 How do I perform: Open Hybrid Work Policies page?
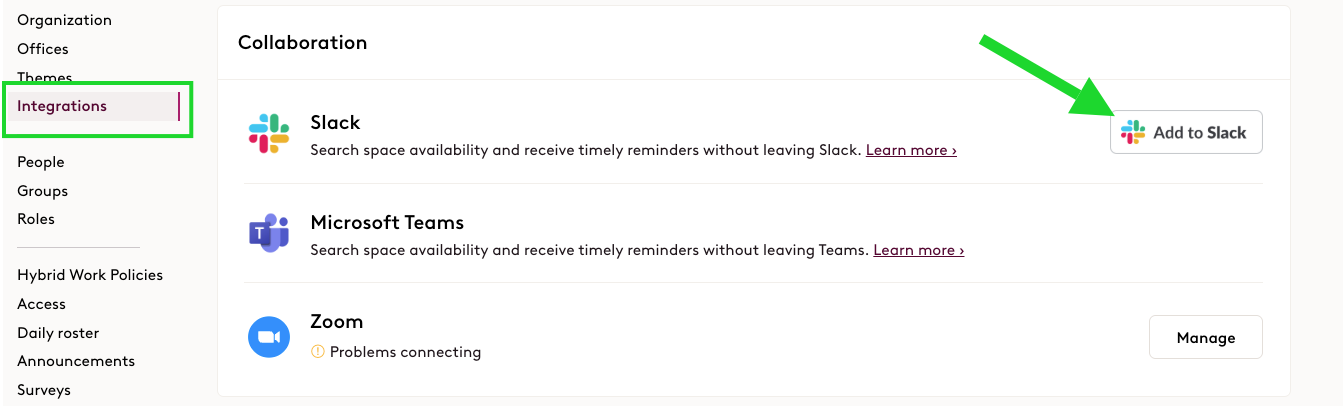tap(90, 275)
